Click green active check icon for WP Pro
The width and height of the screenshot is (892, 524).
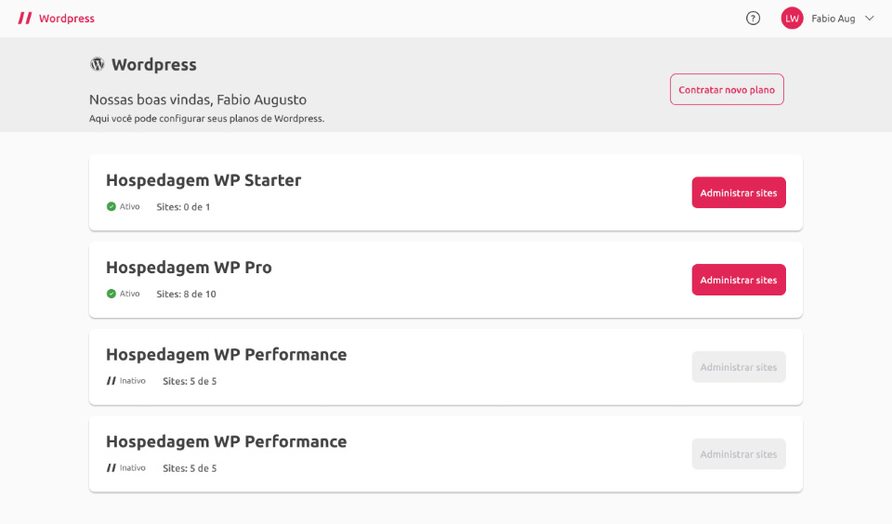(112, 294)
